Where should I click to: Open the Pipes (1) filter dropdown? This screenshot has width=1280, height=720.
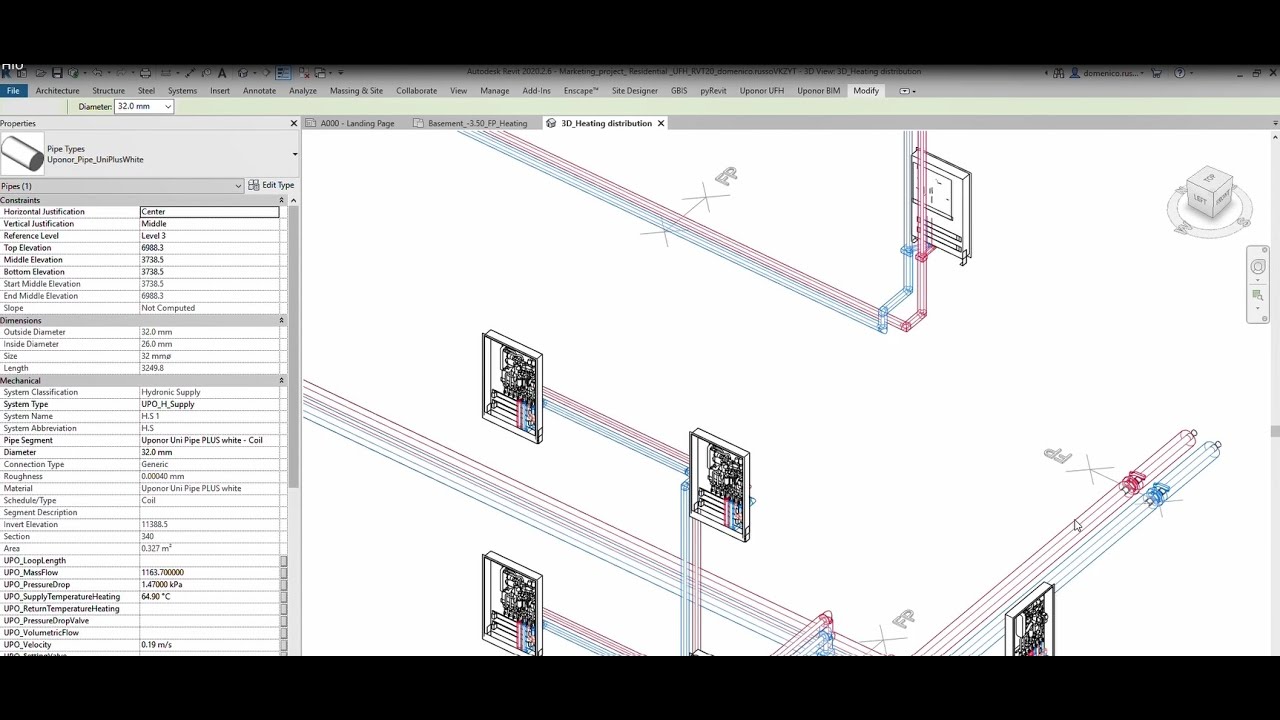point(238,186)
